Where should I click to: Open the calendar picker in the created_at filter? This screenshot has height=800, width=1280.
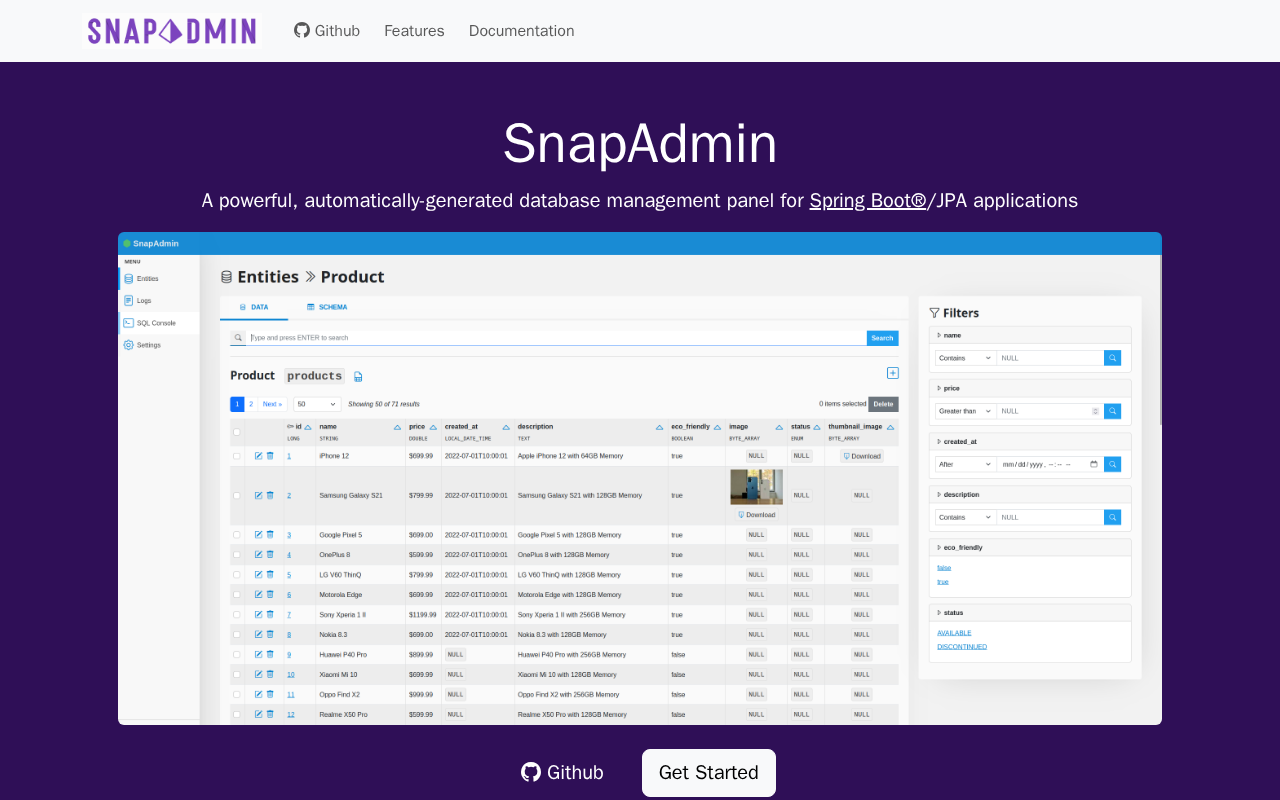pos(1094,464)
